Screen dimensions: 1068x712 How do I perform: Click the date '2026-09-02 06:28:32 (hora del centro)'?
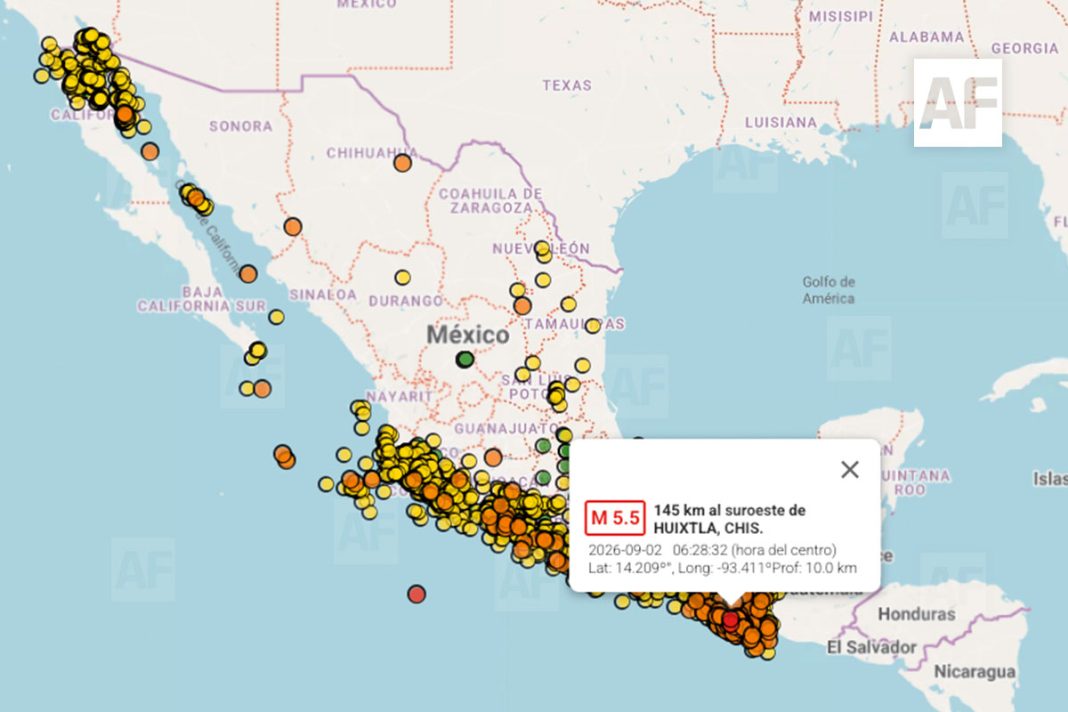712,550
